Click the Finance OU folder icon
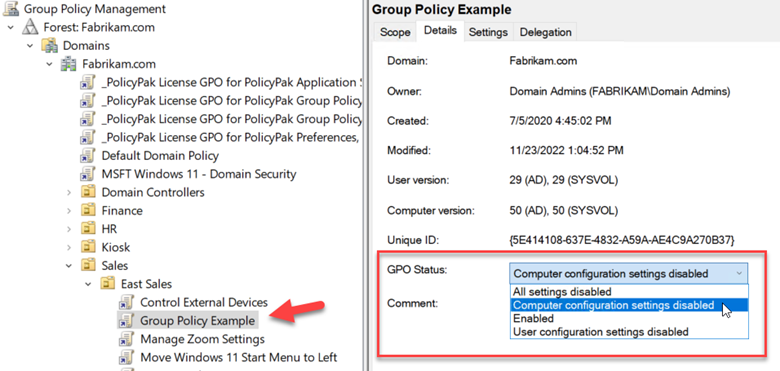 coord(88,210)
